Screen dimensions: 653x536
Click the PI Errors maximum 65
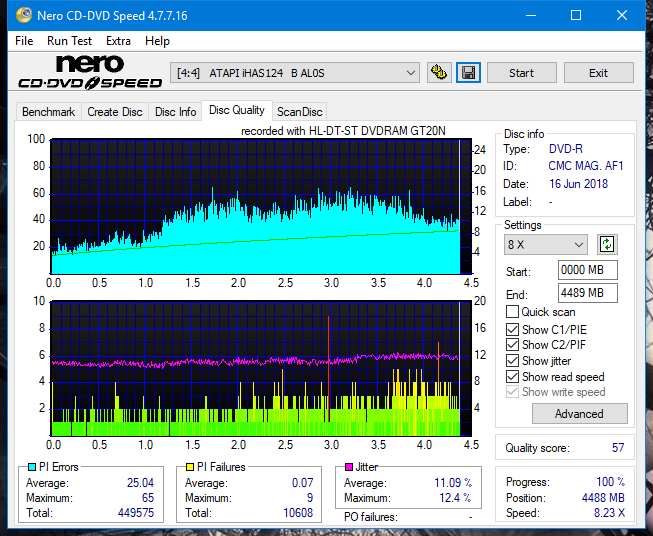(148, 498)
